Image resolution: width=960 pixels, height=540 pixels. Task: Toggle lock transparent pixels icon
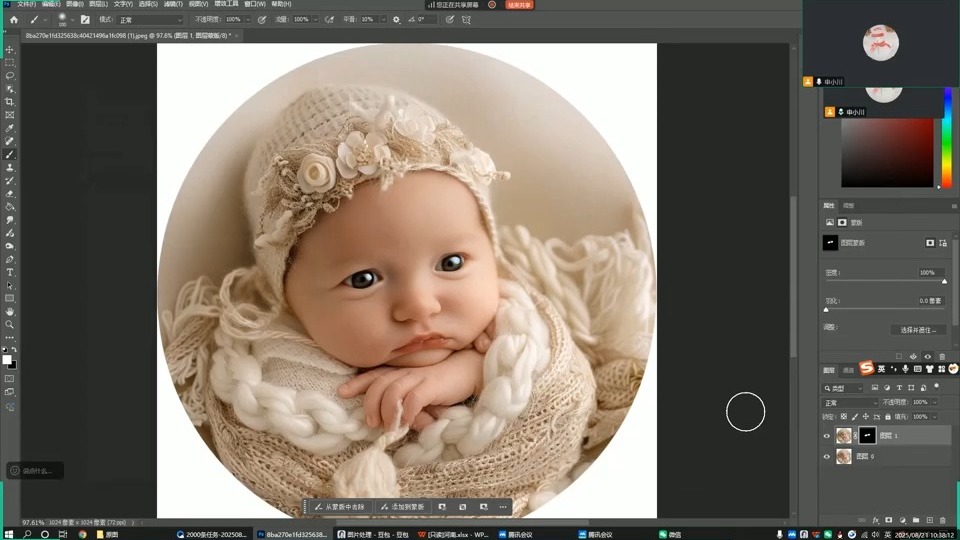844,417
